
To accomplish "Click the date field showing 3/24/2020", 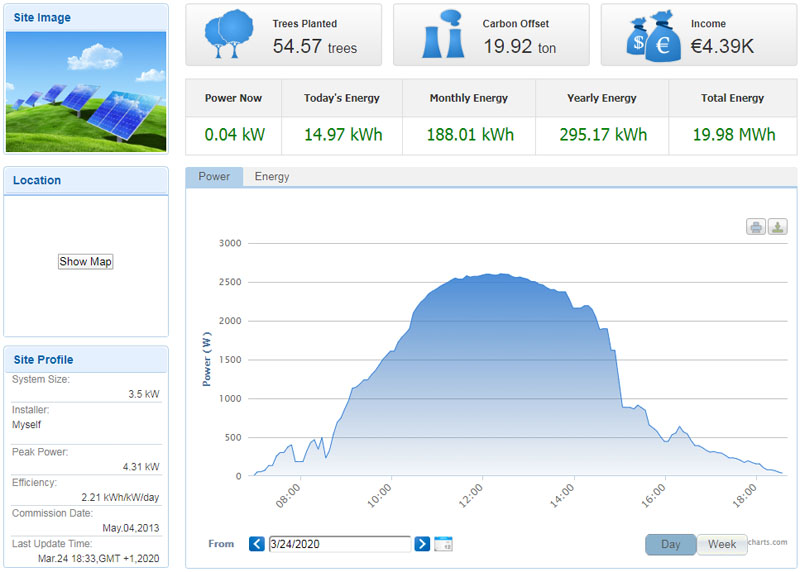I will [339, 544].
